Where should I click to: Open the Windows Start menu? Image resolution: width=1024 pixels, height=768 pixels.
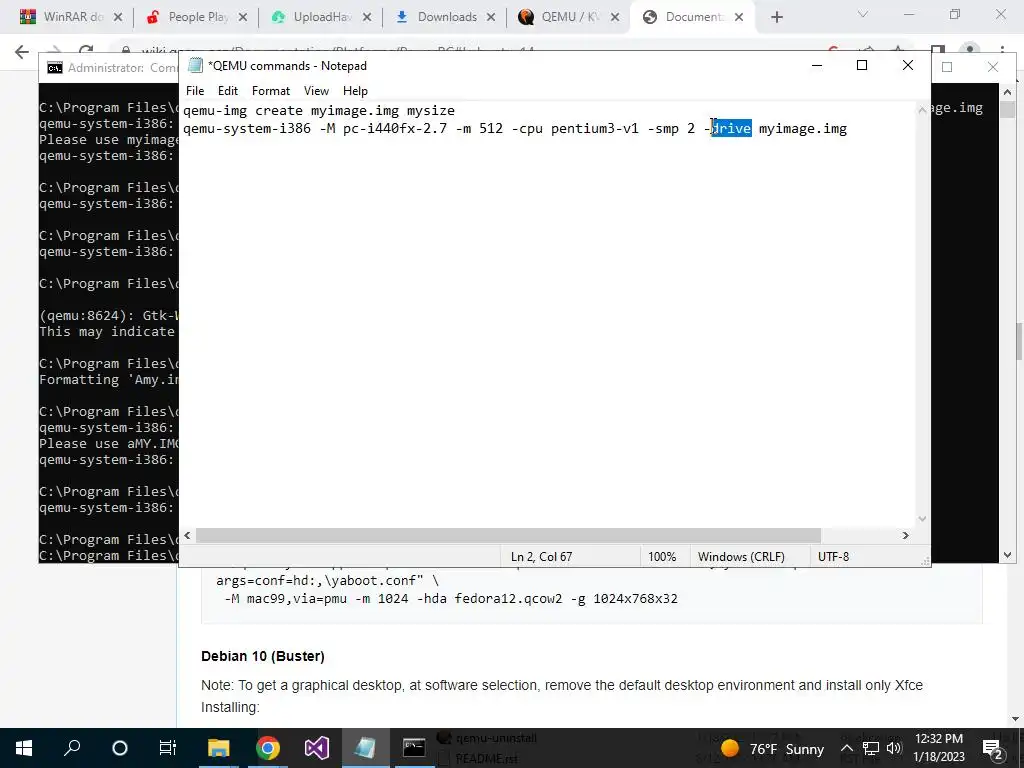24,748
